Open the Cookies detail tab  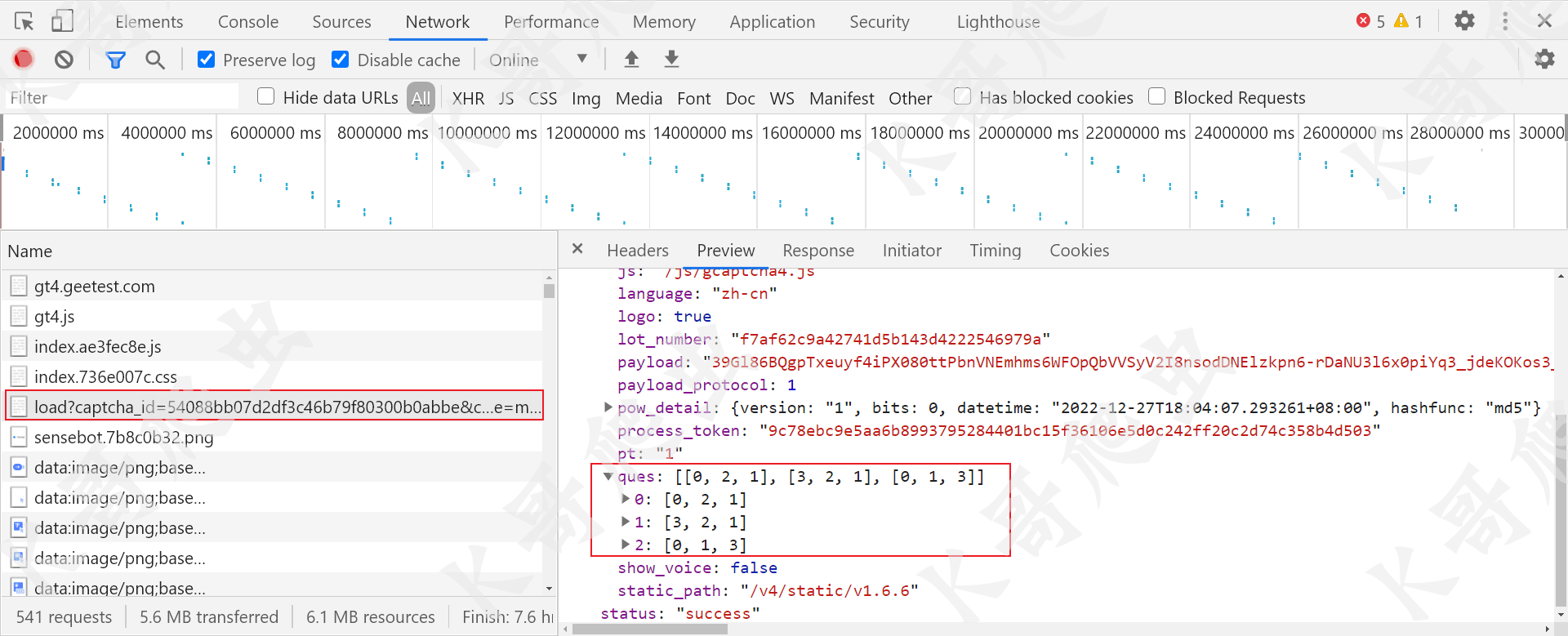coord(1080,251)
